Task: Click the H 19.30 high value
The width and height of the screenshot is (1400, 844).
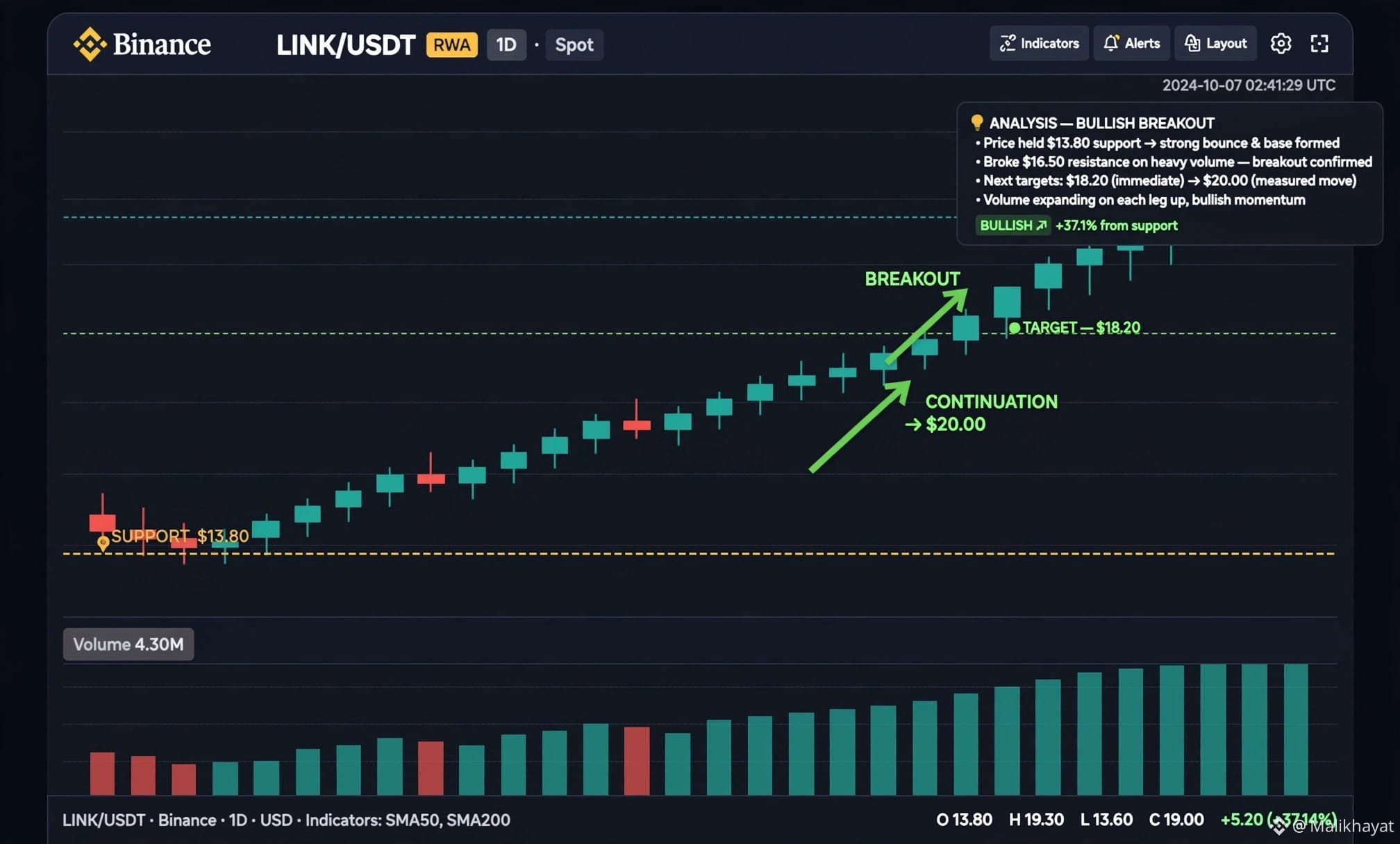Action: [x=1036, y=820]
